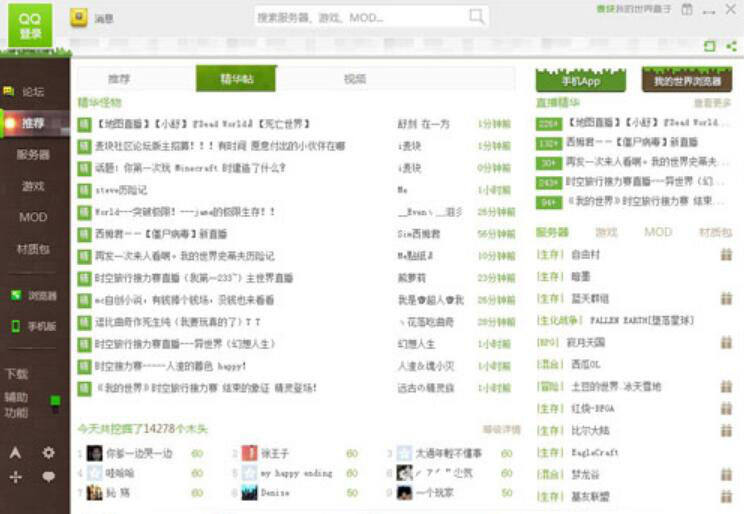Screen dimensions: 744x514
Task: Select the 材质包 tab in right panel
Action: (716, 232)
